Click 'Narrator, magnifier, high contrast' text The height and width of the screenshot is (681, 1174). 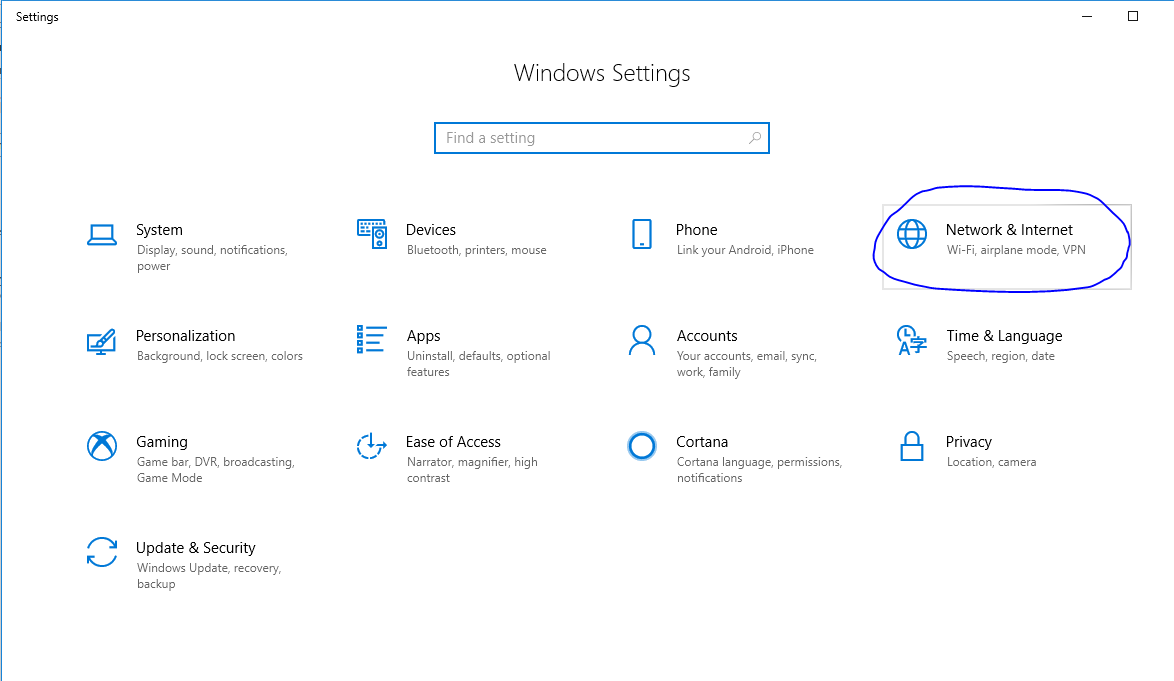[x=472, y=470]
